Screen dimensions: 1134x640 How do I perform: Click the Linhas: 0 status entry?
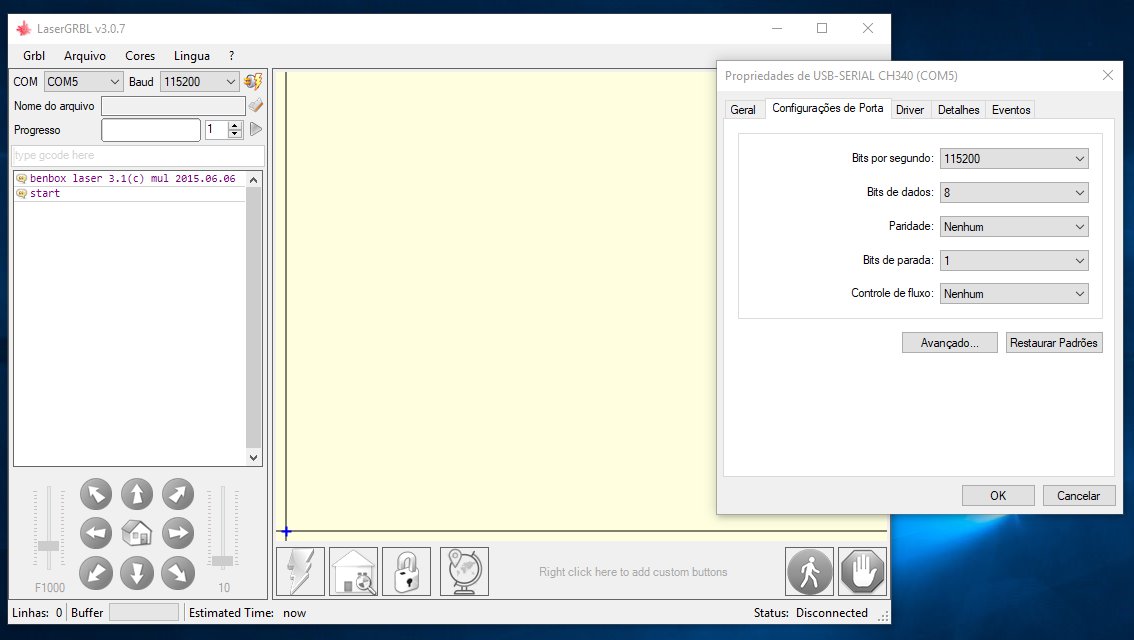click(37, 613)
